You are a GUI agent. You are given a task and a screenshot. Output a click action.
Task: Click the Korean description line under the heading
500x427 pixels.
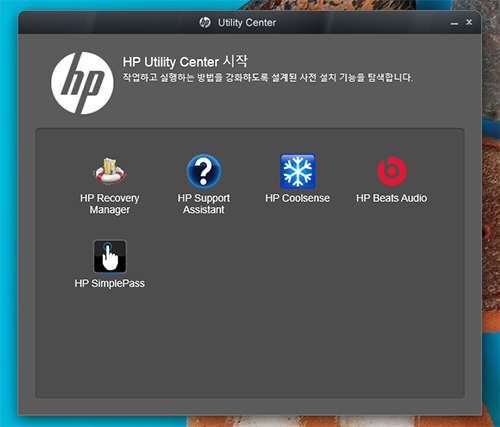pyautogui.click(x=268, y=78)
